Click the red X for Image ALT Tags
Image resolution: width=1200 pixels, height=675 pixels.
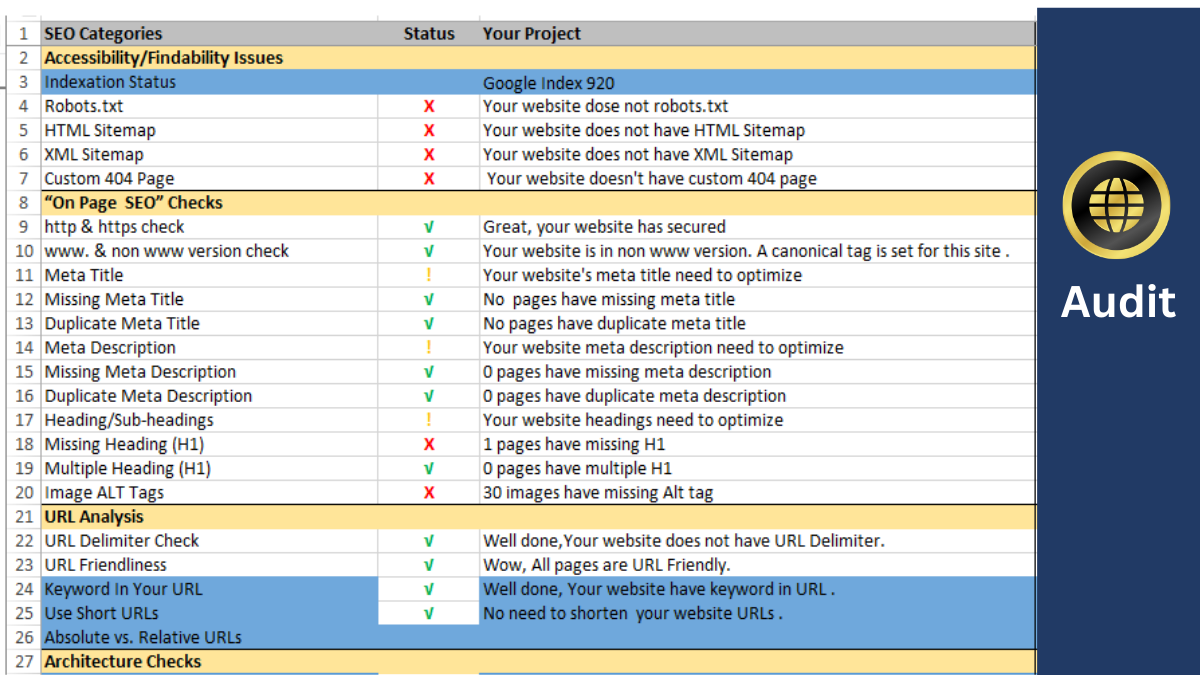[429, 493]
